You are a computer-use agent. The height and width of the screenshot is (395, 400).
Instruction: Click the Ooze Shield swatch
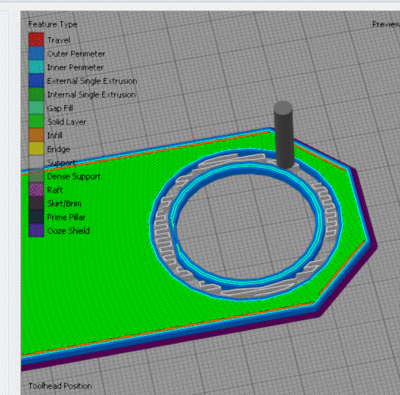36,231
